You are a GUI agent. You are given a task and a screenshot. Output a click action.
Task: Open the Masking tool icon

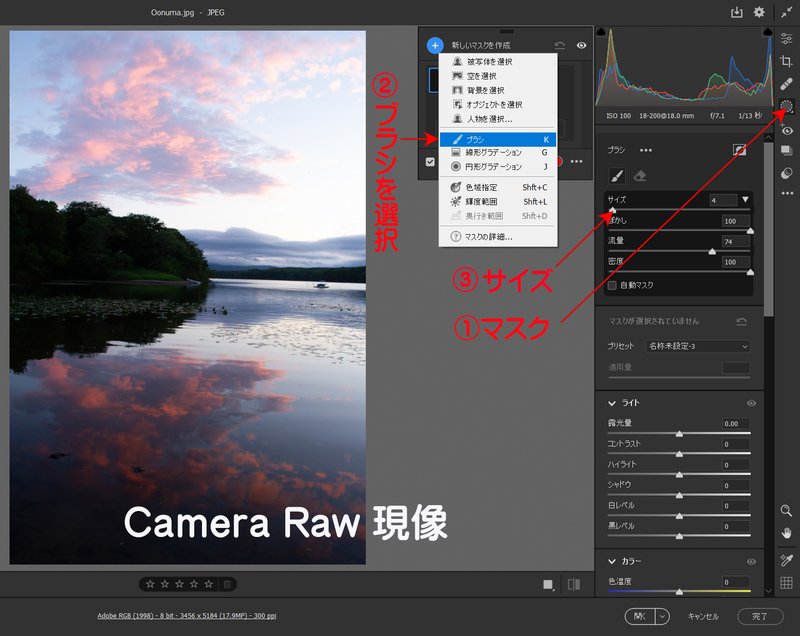787,107
